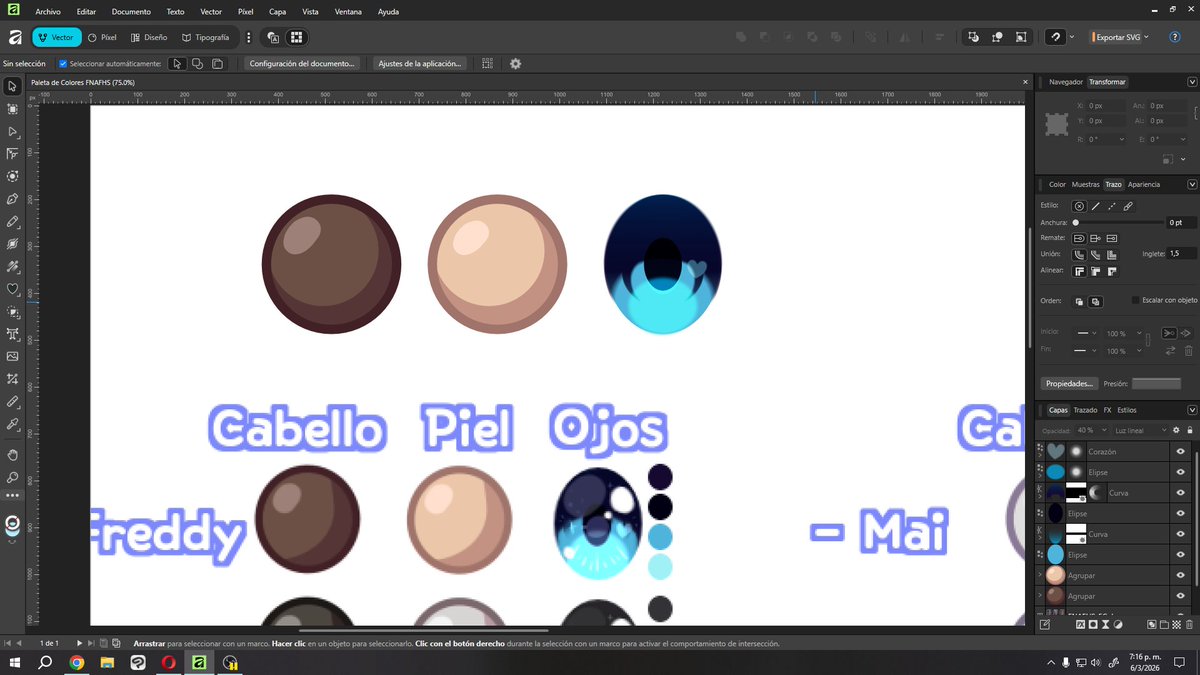Click the add pixel layer checkerboard icon
This screenshot has height=675, width=1200.
1176,624
